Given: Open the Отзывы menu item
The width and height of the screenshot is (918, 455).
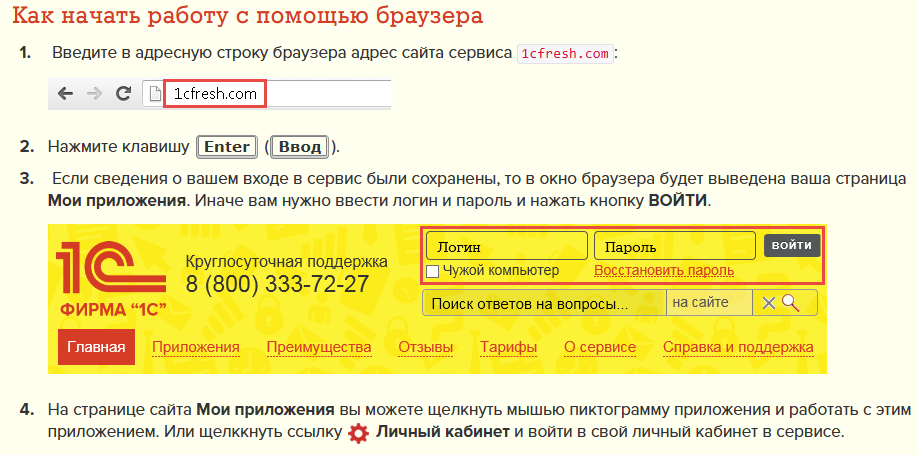Looking at the screenshot, I should click(426, 347).
